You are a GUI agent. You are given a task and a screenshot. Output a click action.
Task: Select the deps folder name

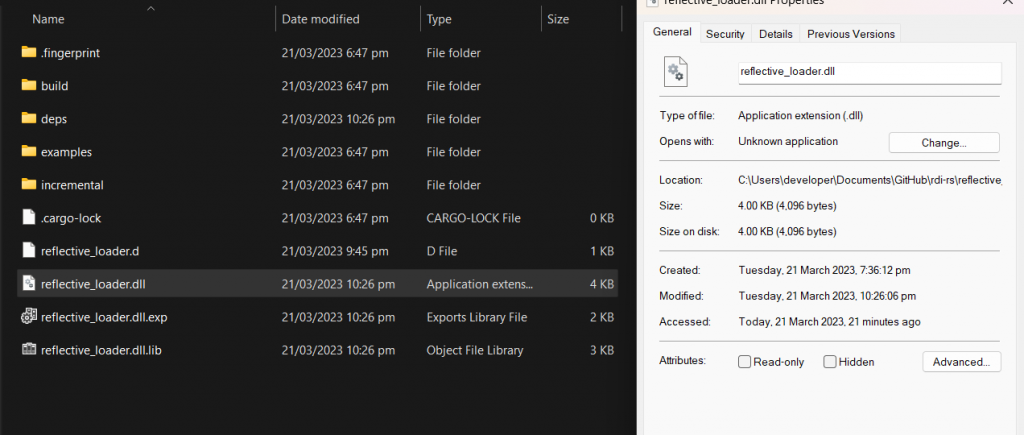point(54,119)
